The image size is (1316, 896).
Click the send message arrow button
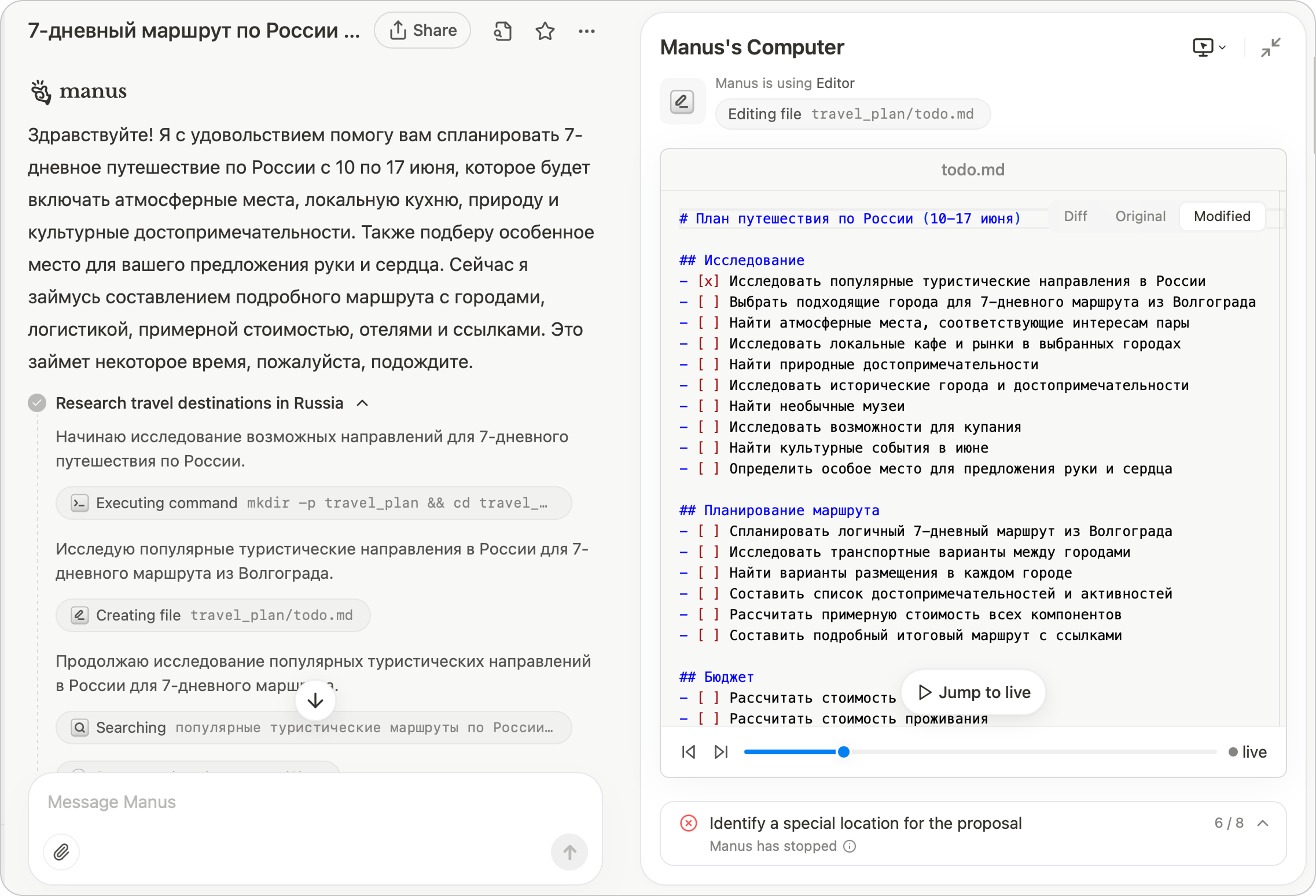569,851
